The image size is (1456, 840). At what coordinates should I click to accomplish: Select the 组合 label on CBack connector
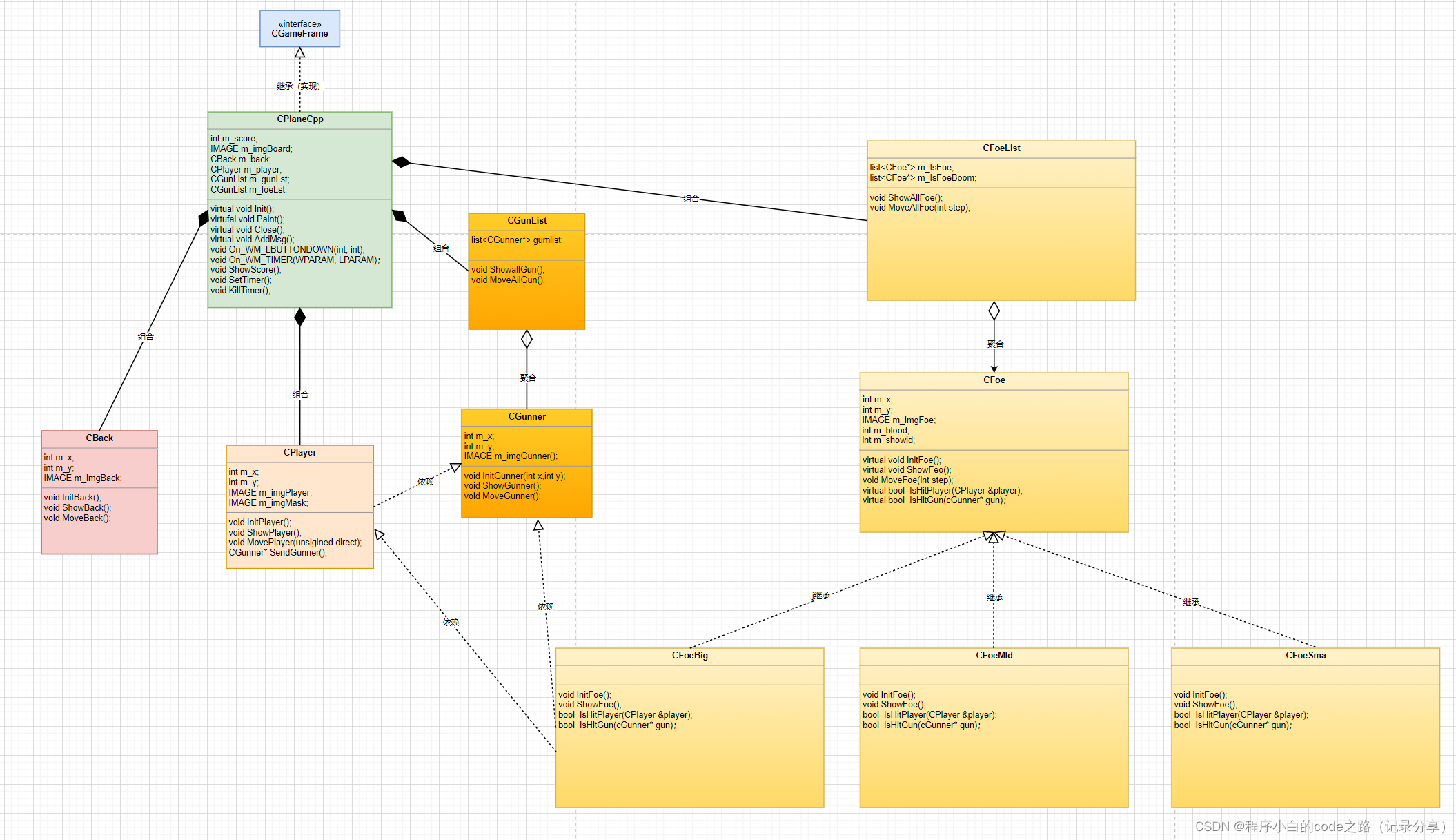pos(146,337)
